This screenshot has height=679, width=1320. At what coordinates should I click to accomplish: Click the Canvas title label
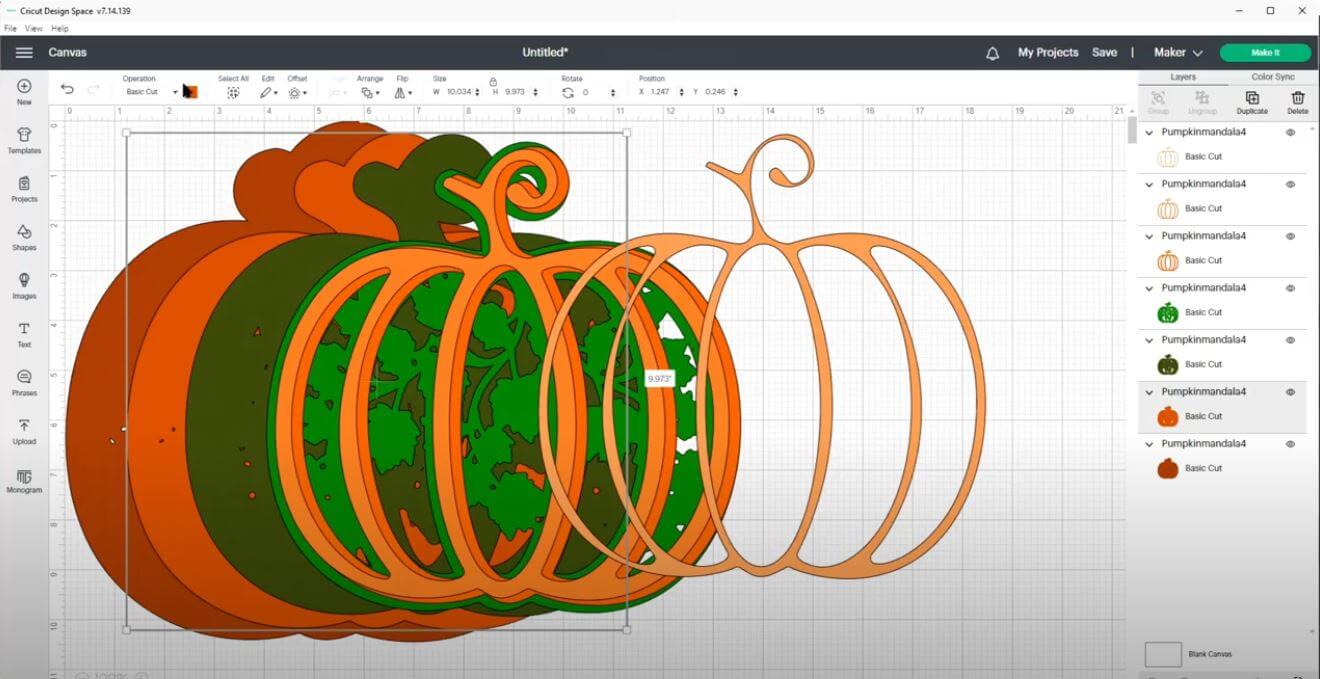[x=67, y=52]
